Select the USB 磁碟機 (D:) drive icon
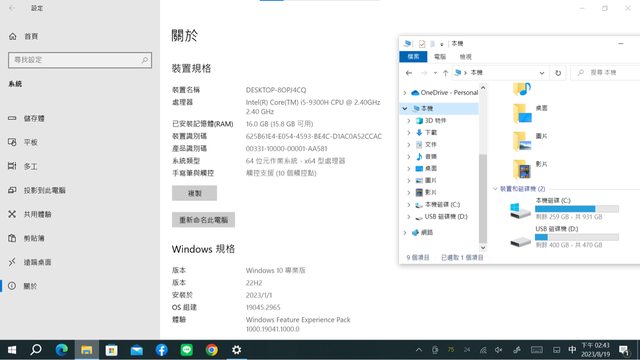This screenshot has width=640, height=360. coord(520,241)
